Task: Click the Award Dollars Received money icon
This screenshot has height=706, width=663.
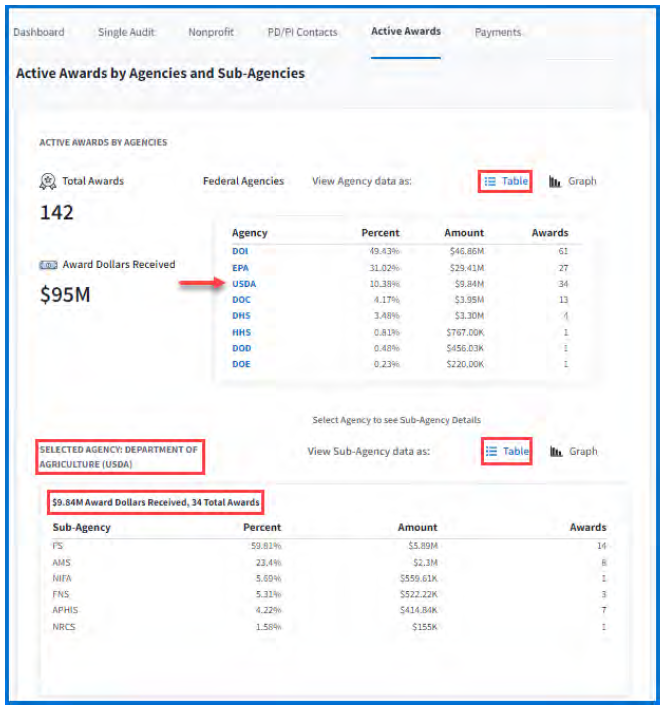Action: (x=47, y=265)
